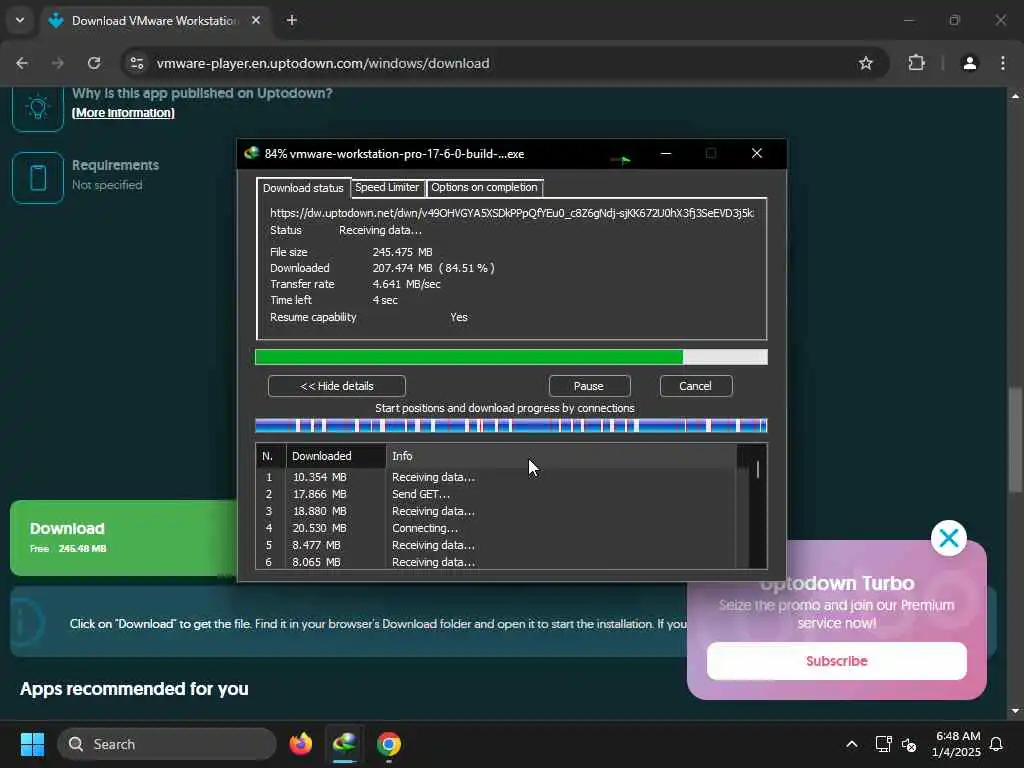
Task: Open the notifications bell icon
Action: pos(997,744)
